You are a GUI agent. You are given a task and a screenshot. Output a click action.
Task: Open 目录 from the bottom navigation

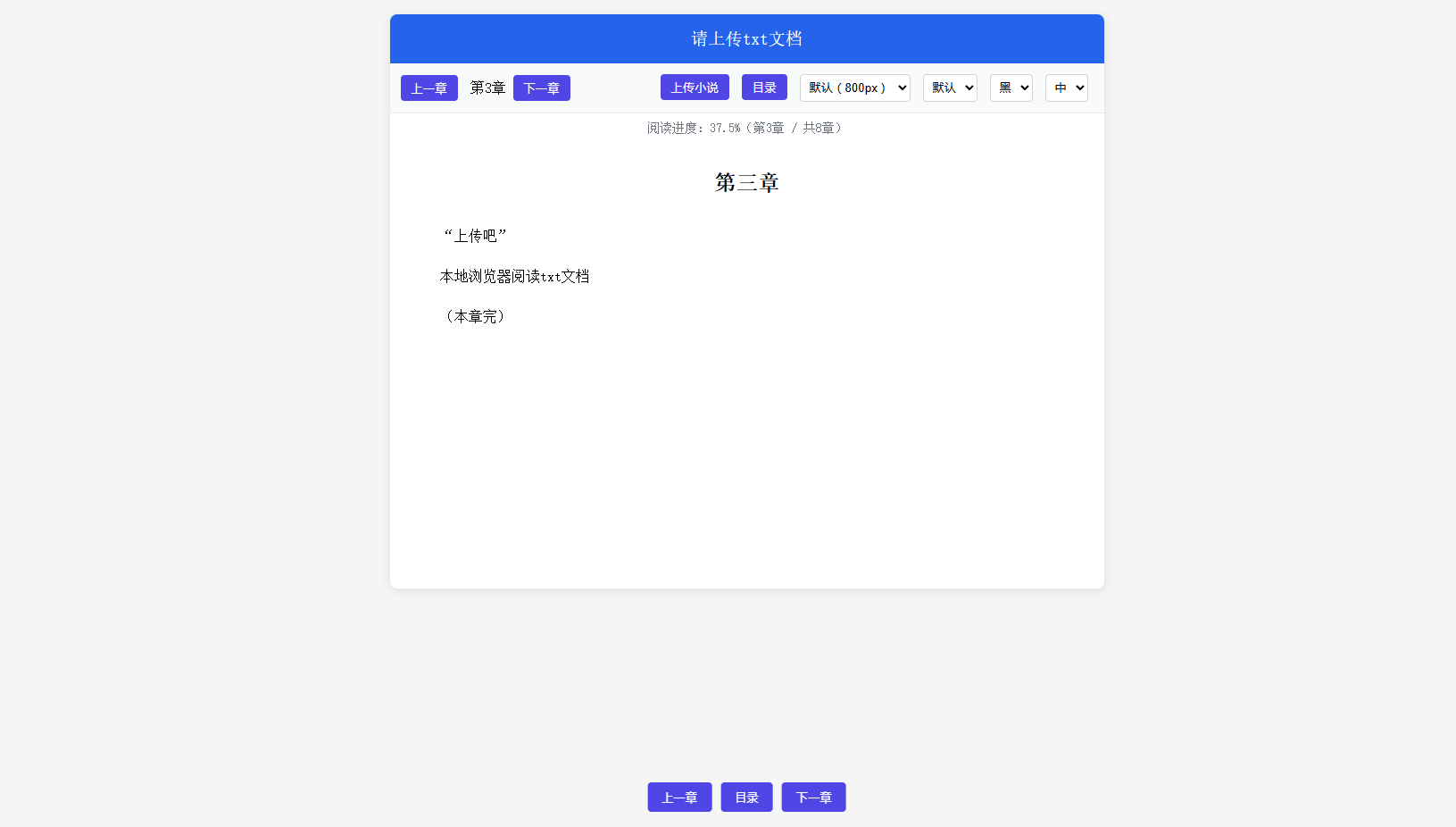click(746, 798)
